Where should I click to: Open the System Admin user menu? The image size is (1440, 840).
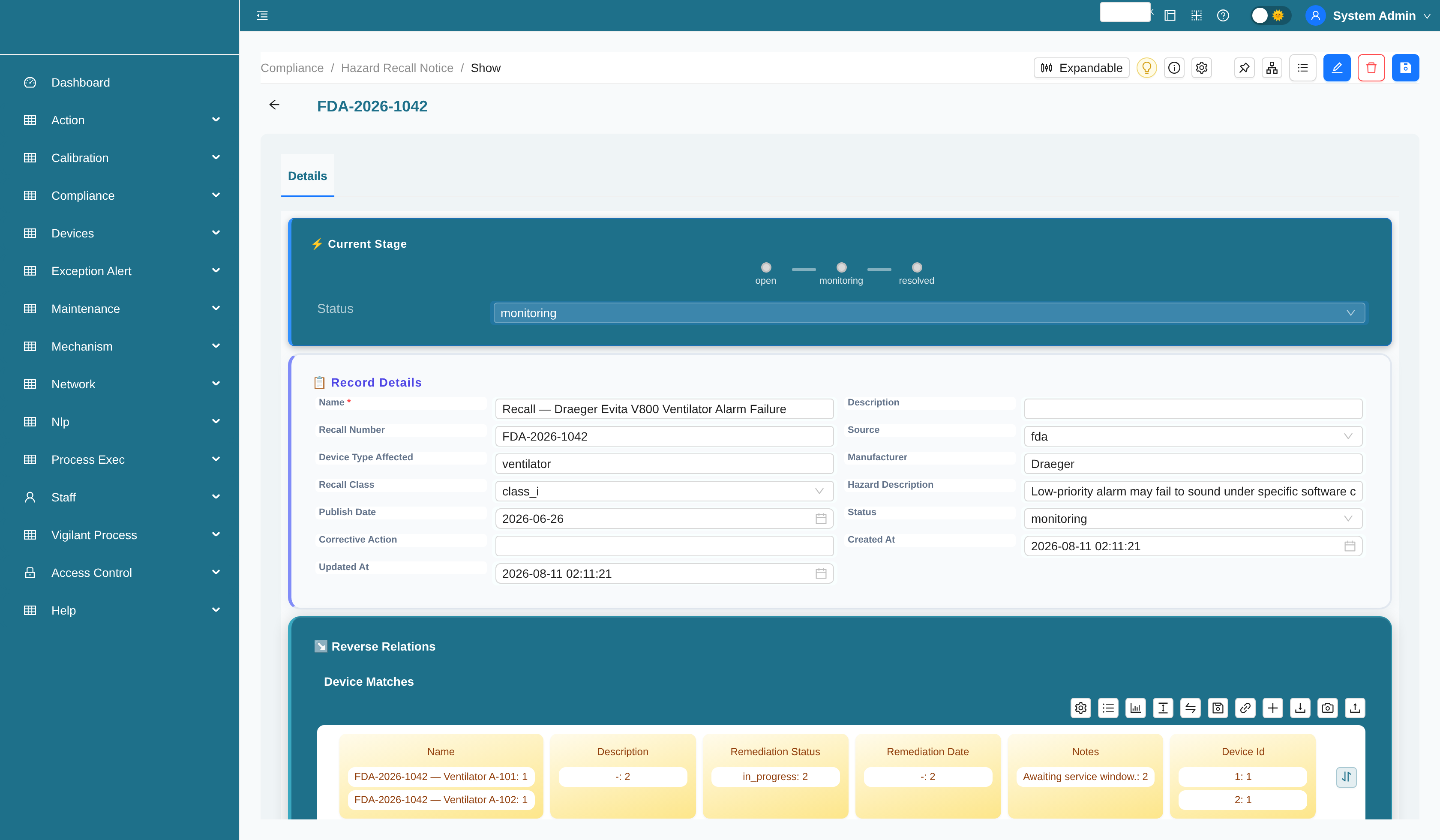[x=1368, y=15]
